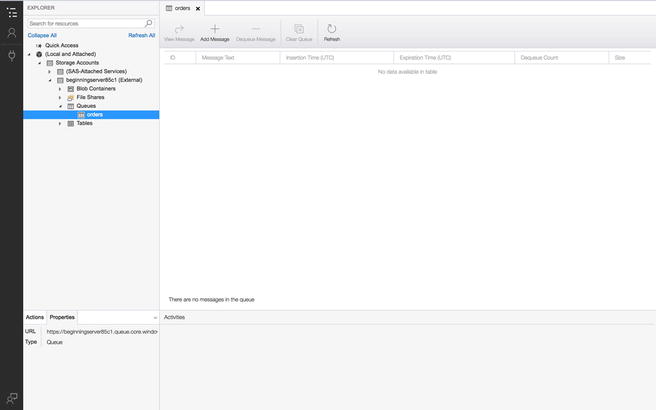Open the Manage Accounts person icon
Image resolution: width=656 pixels, height=410 pixels.
pos(11,33)
